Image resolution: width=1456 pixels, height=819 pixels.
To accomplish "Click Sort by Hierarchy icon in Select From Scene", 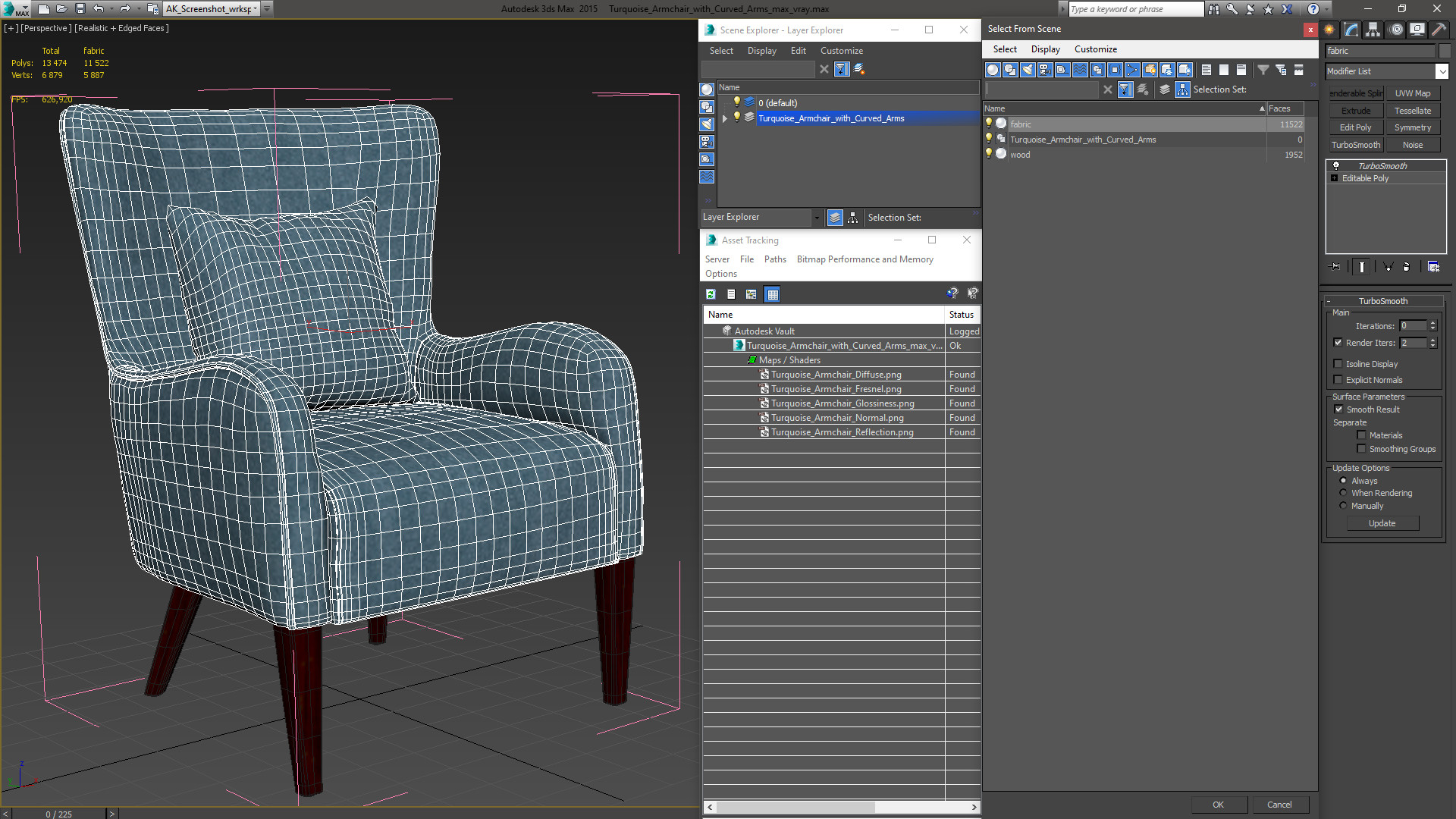I will click(1183, 89).
